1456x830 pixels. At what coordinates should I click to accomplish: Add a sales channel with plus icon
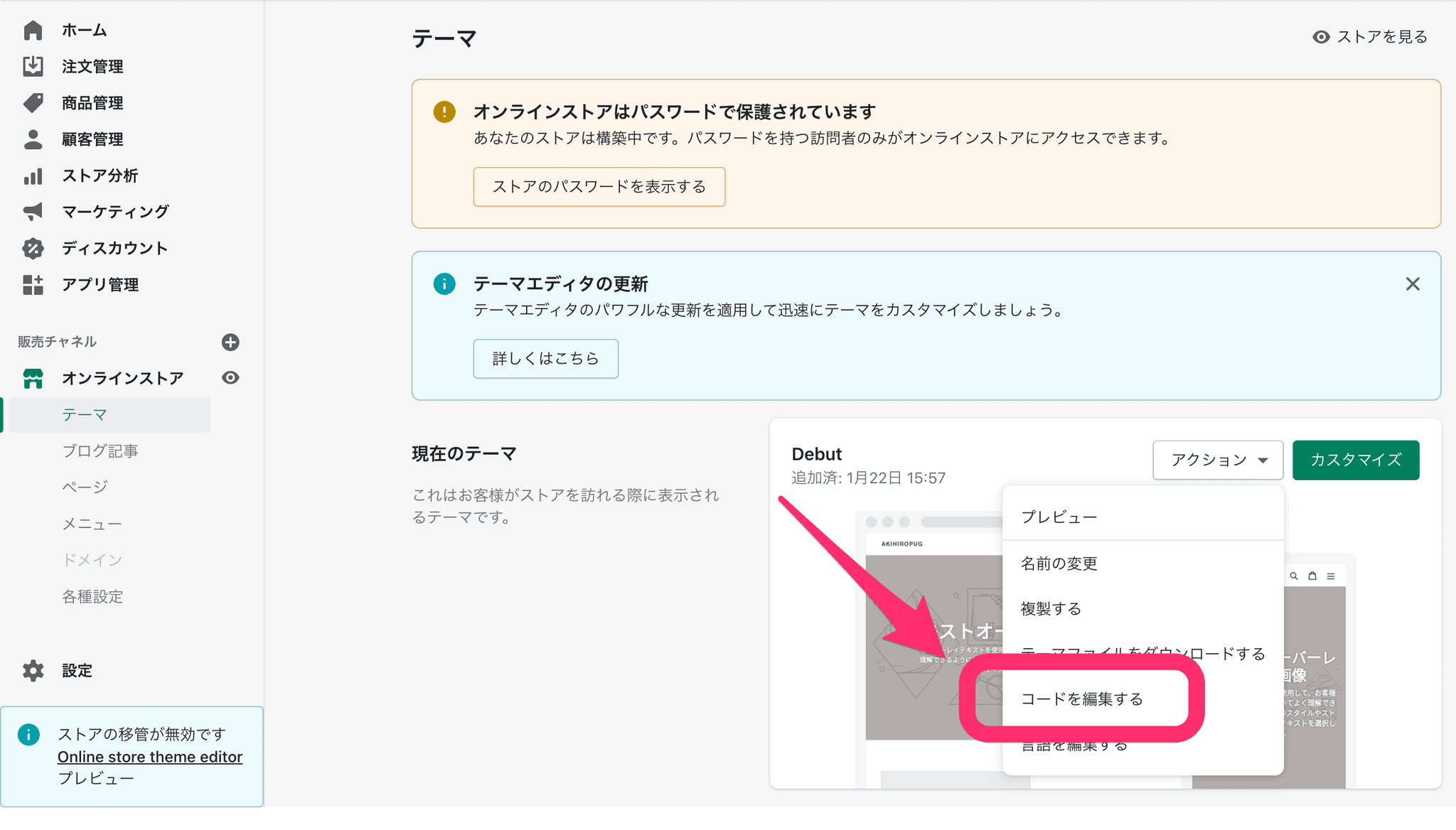tap(230, 342)
